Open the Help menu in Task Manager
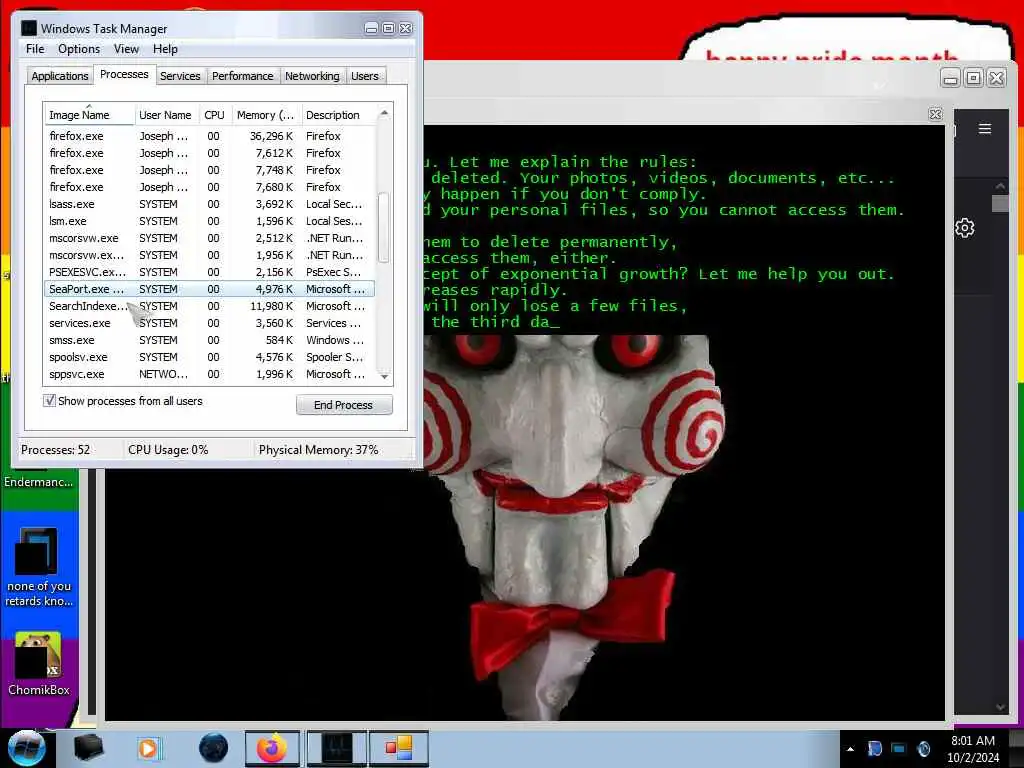Image resolution: width=1024 pixels, height=768 pixels. pyautogui.click(x=165, y=49)
